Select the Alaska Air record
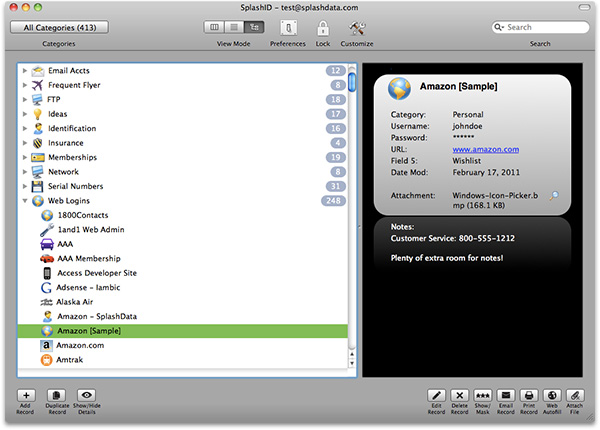The image size is (600, 430). (183, 302)
